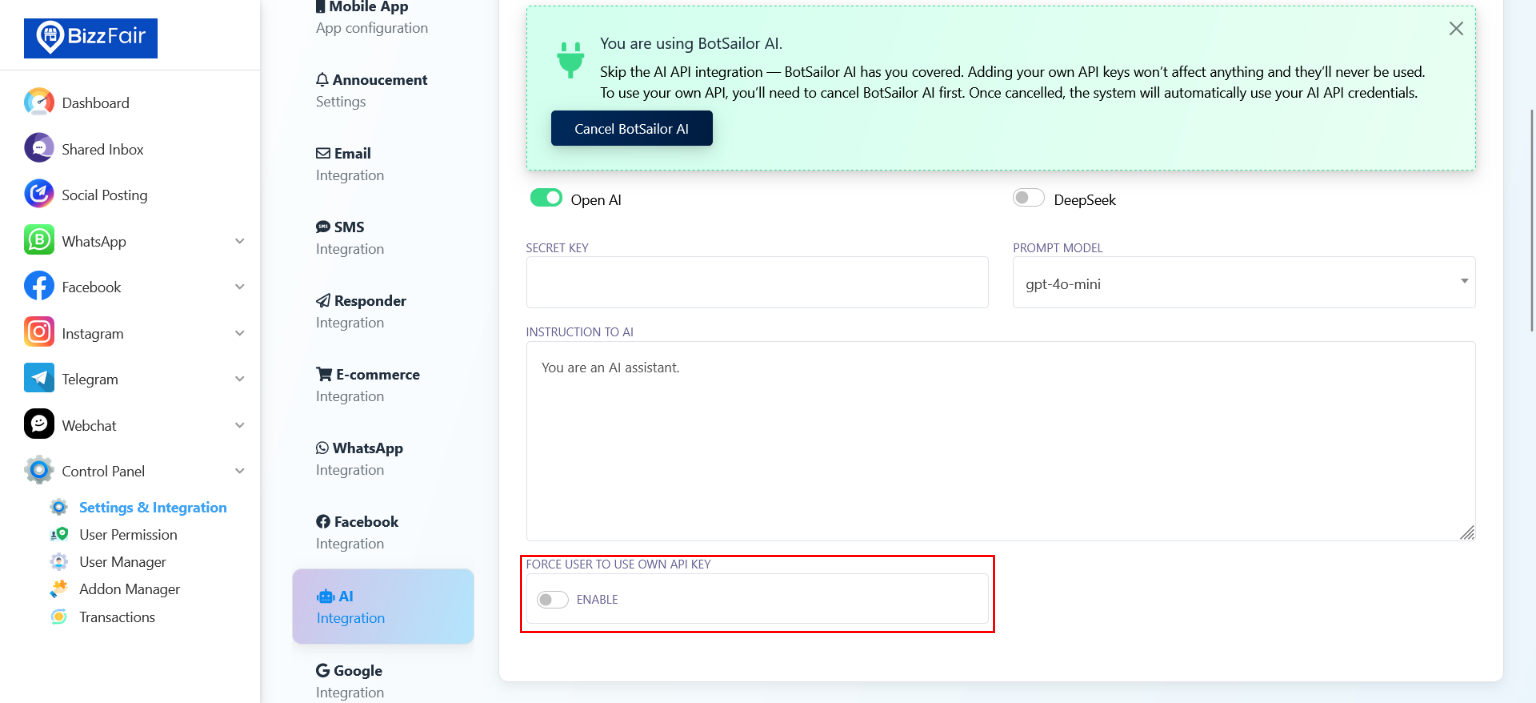Click the Secret Key input field

(757, 282)
